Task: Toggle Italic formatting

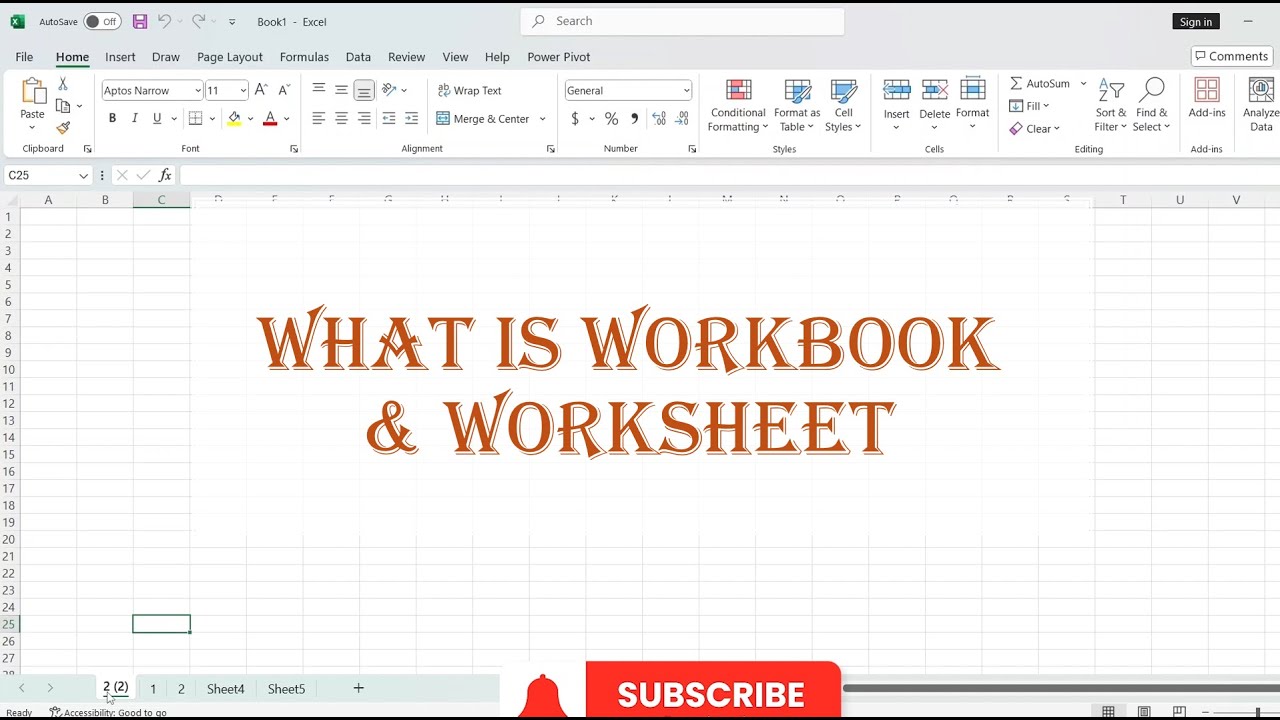Action: click(135, 118)
